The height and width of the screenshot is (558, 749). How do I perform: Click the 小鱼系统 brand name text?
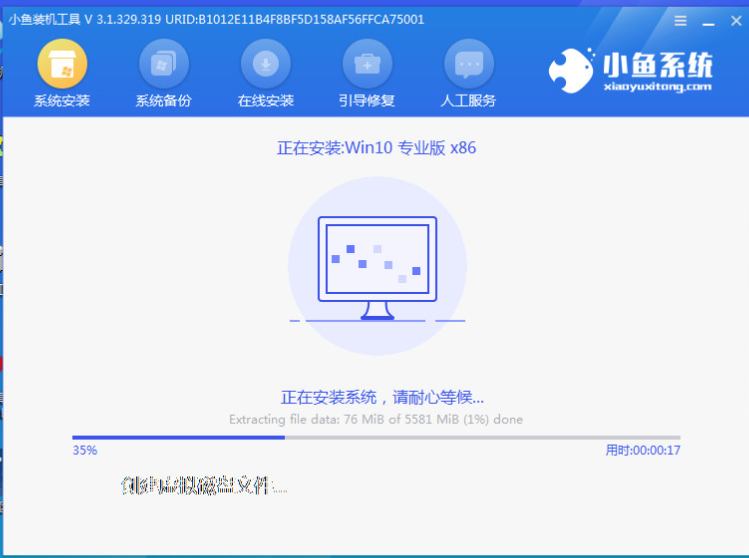point(658,66)
